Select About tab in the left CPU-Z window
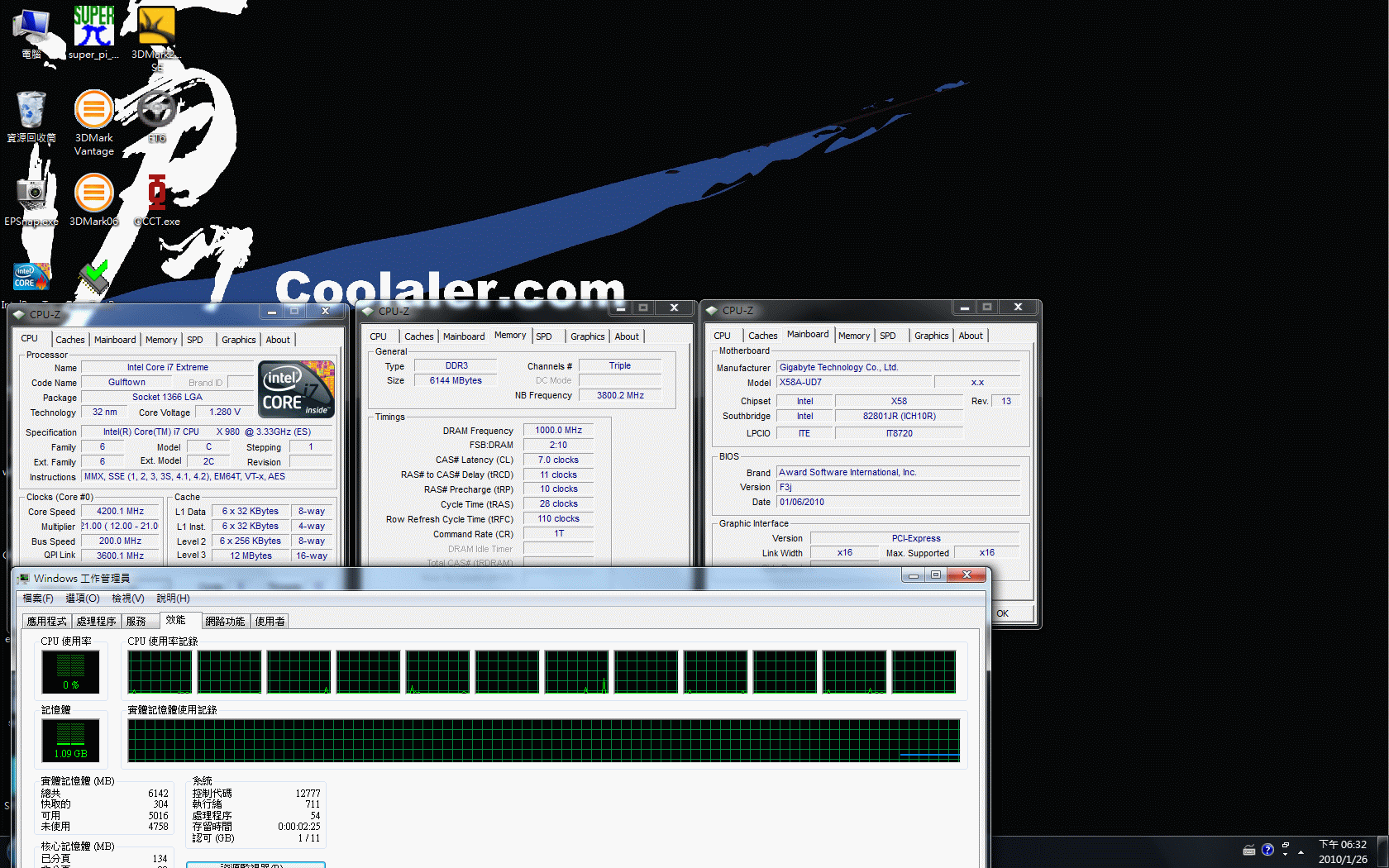This screenshot has width=1389, height=868. [278, 340]
